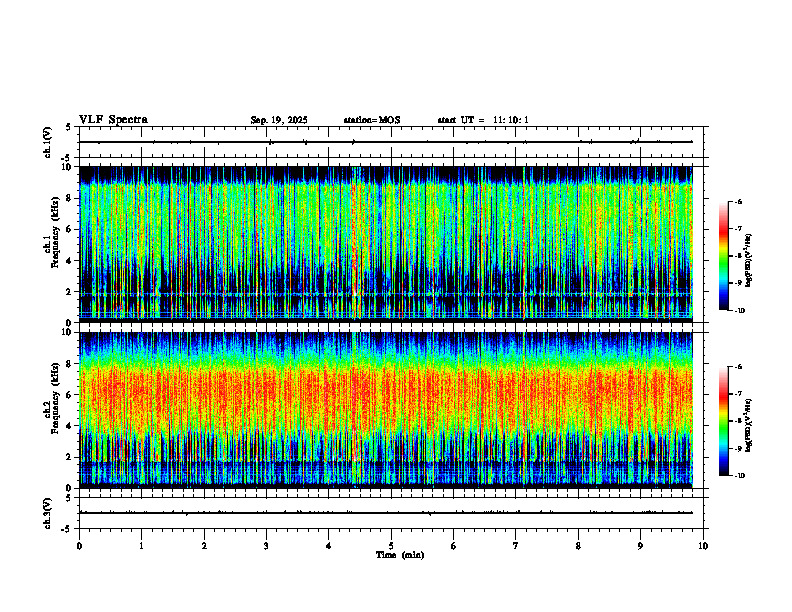Click time axis tick label 3

point(266,546)
